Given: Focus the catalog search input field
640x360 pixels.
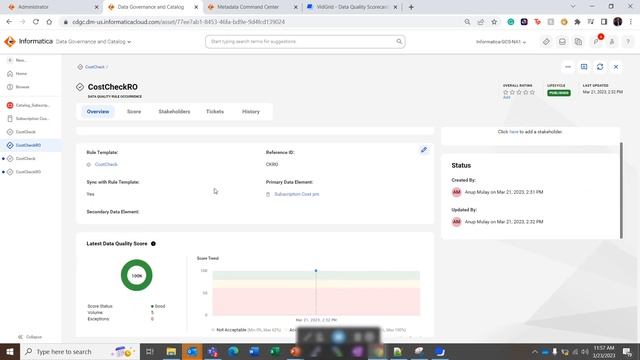Looking at the screenshot, I should (x=301, y=42).
